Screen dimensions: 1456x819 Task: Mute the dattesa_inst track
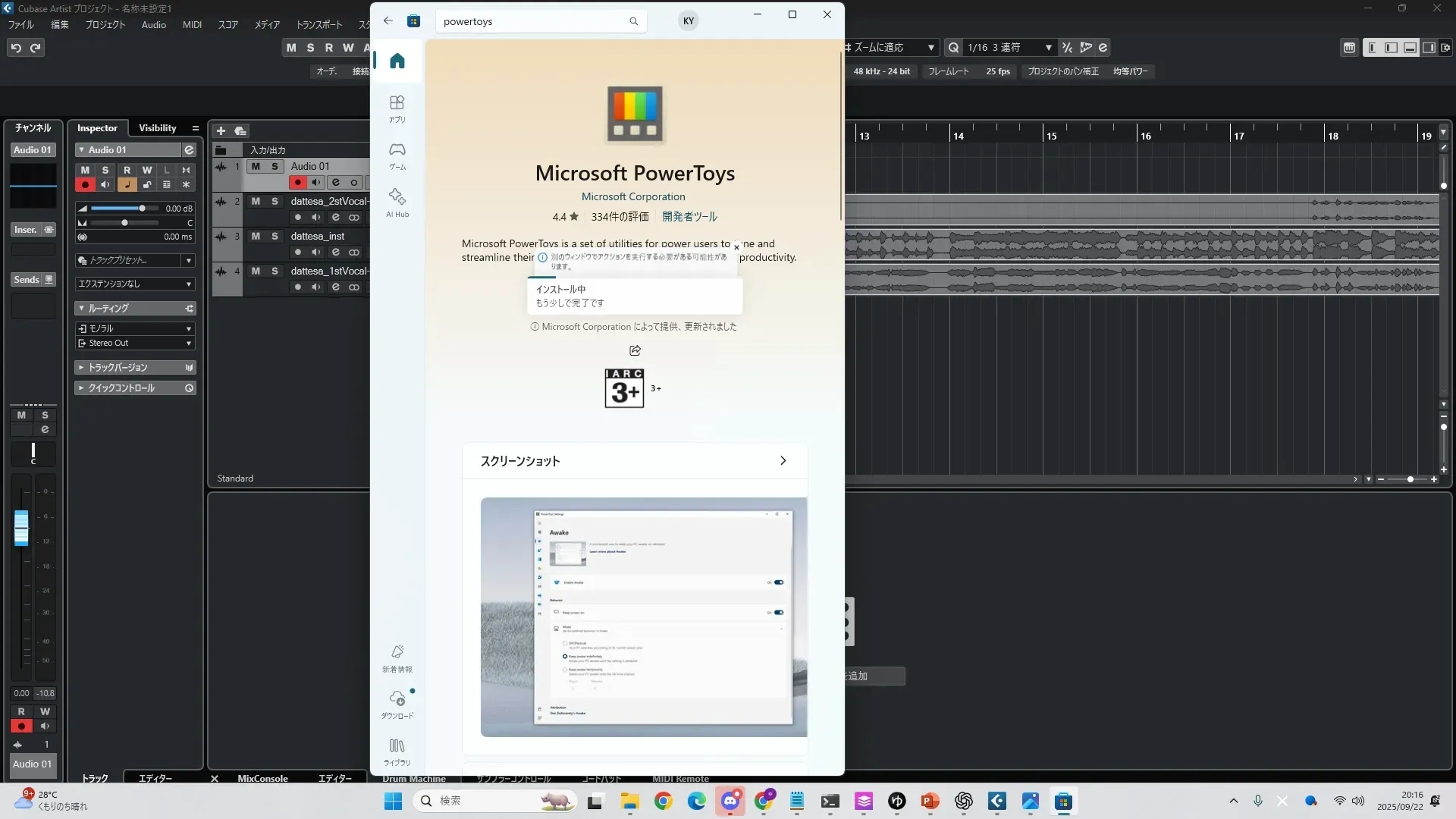[256, 236]
